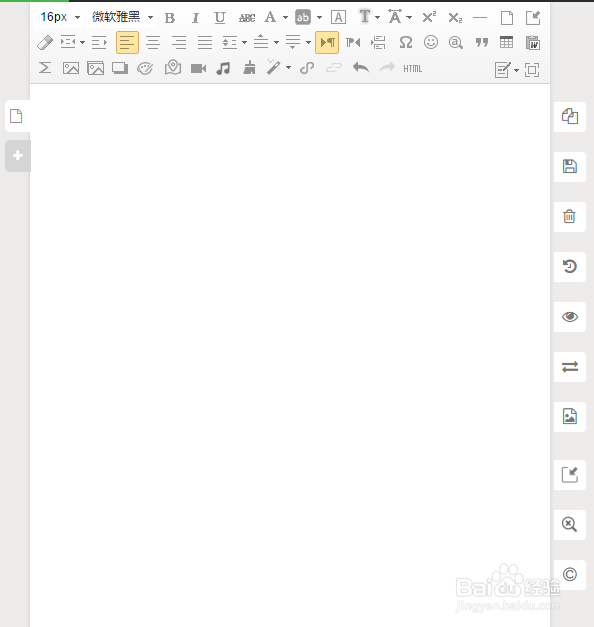Undo the last action
The height and width of the screenshot is (627, 594).
click(x=361, y=68)
